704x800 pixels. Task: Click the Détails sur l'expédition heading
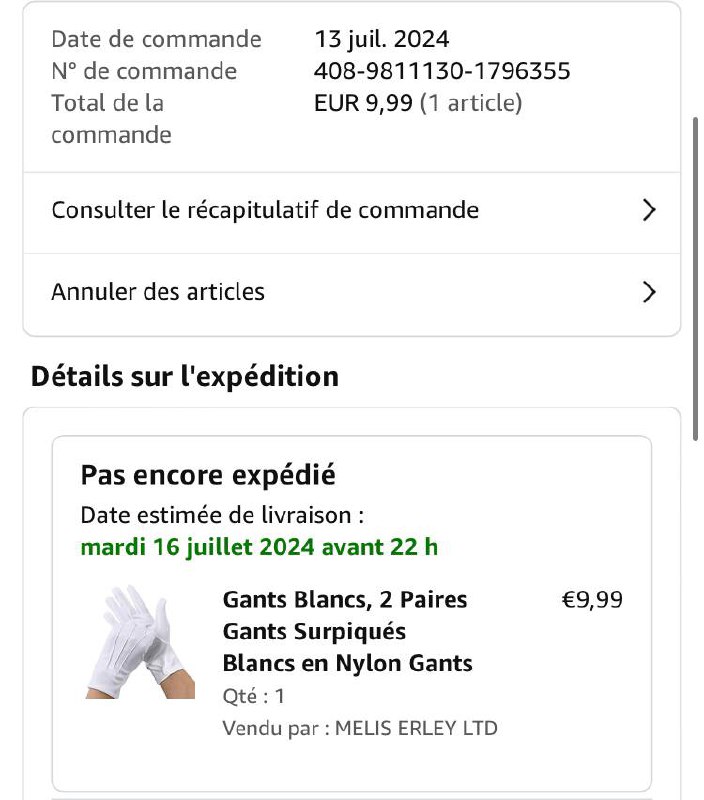[x=185, y=377]
